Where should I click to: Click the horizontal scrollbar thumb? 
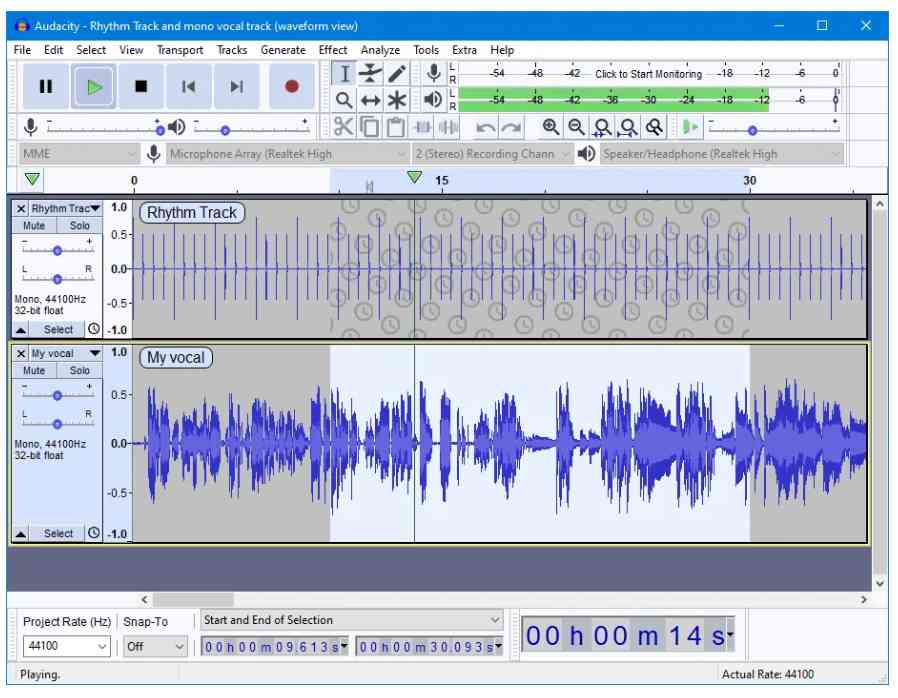[x=192, y=600]
